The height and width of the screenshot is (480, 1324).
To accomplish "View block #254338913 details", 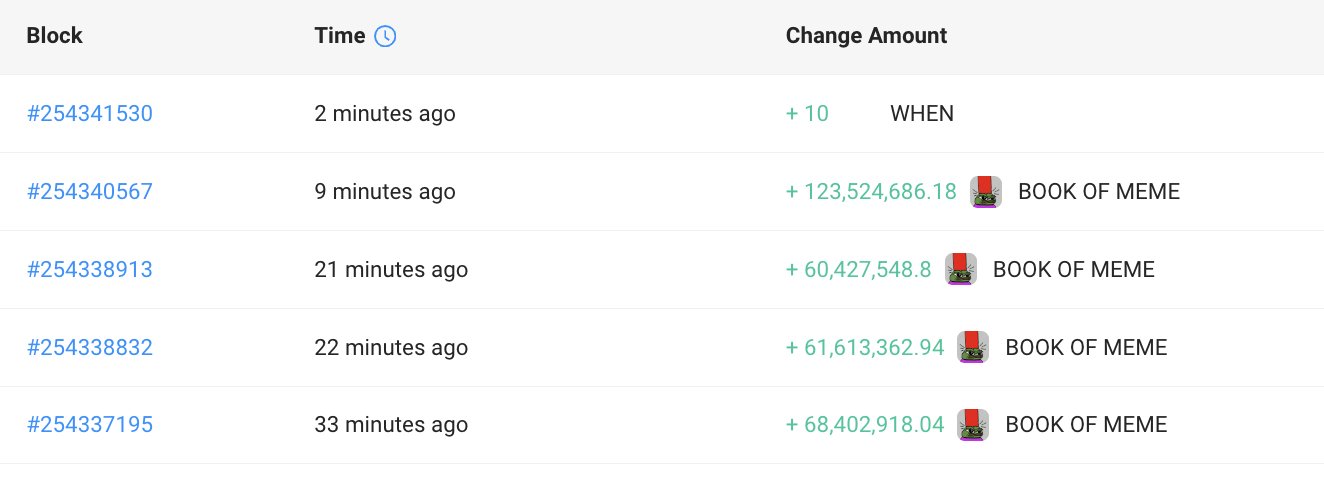I will click(90, 270).
